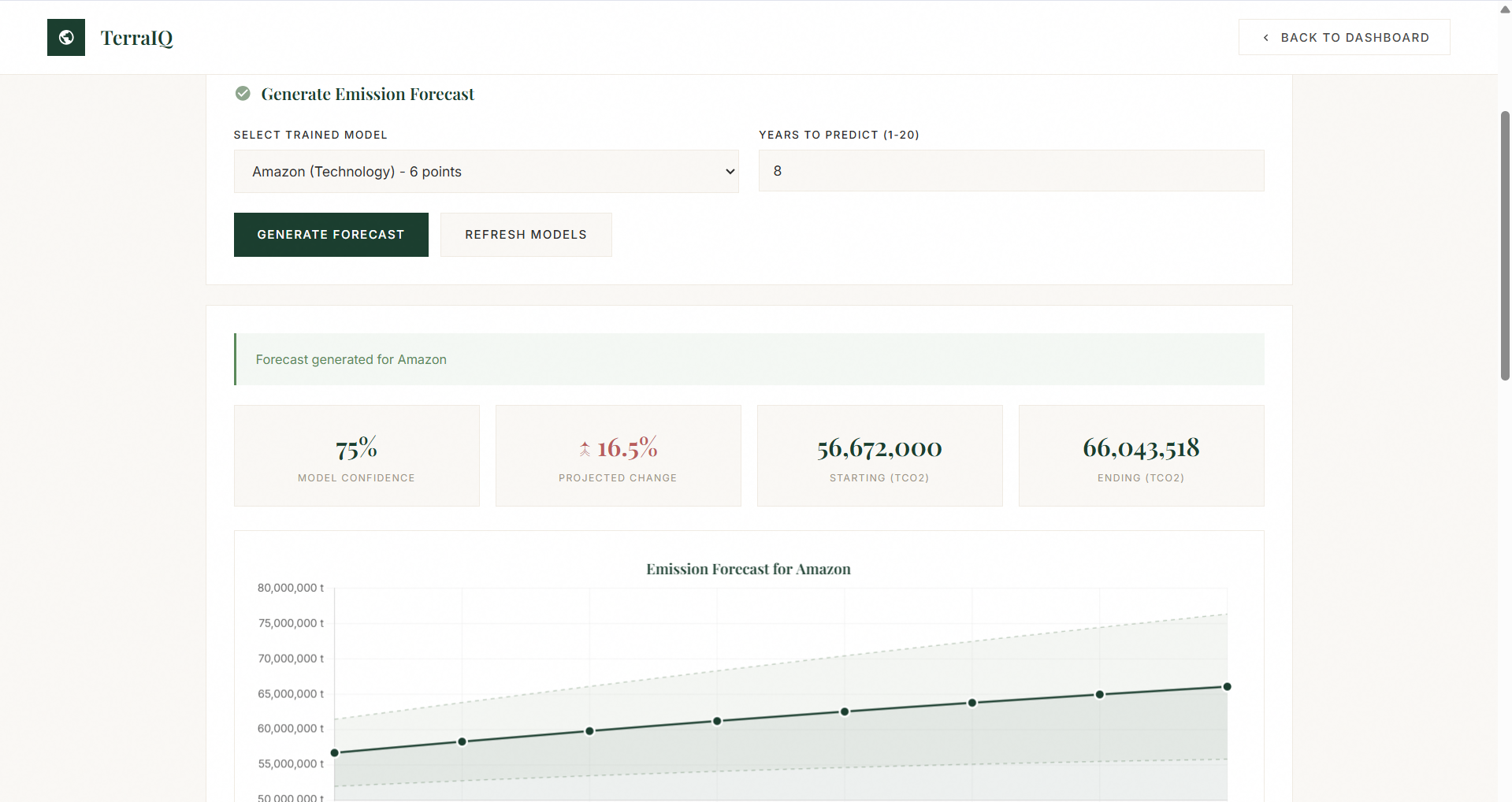The image size is (1512, 802).
Task: Click the 80,000,000 t axis label
Action: (x=291, y=588)
